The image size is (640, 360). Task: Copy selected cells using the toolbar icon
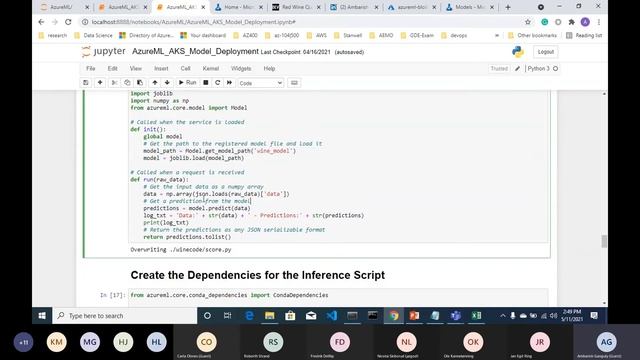click(x=127, y=83)
